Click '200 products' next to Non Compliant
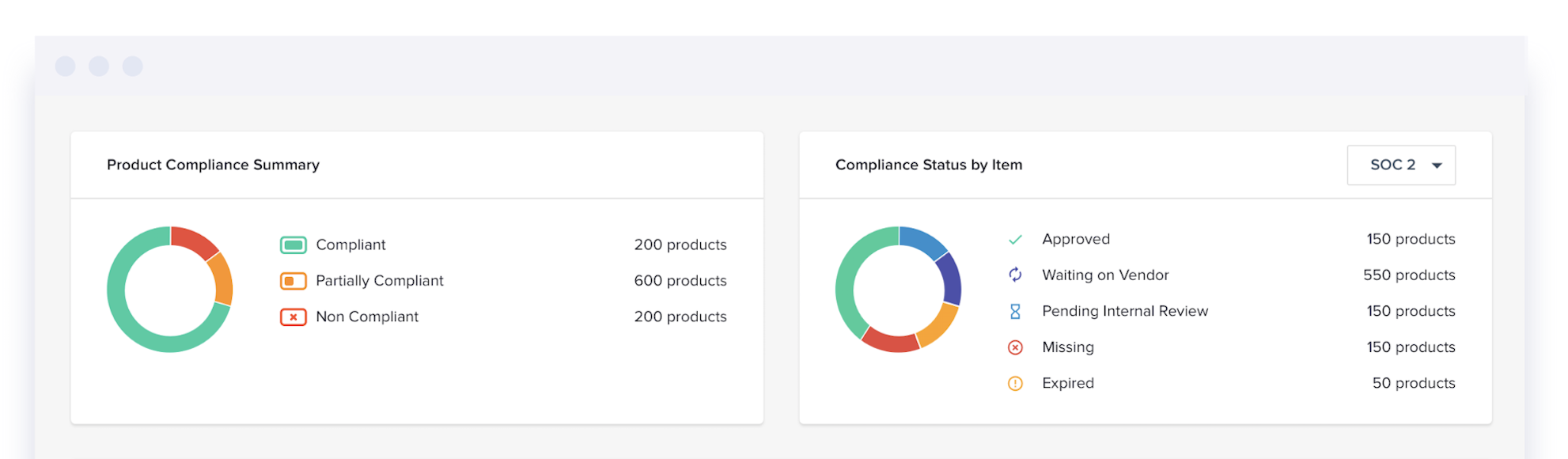Screen dimensions: 1568x459 (x=680, y=317)
